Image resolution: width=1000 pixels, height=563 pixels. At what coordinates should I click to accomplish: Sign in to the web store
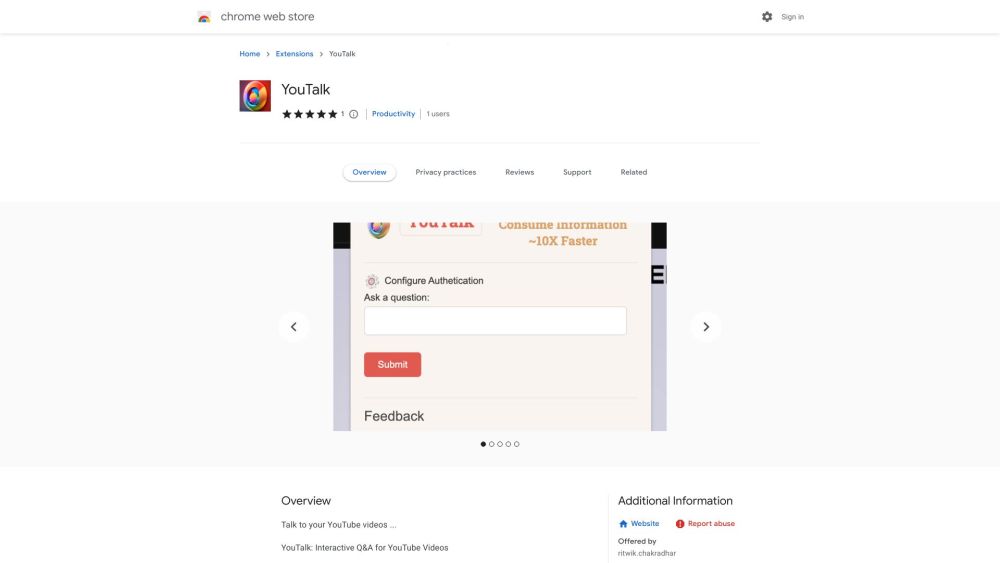point(792,17)
